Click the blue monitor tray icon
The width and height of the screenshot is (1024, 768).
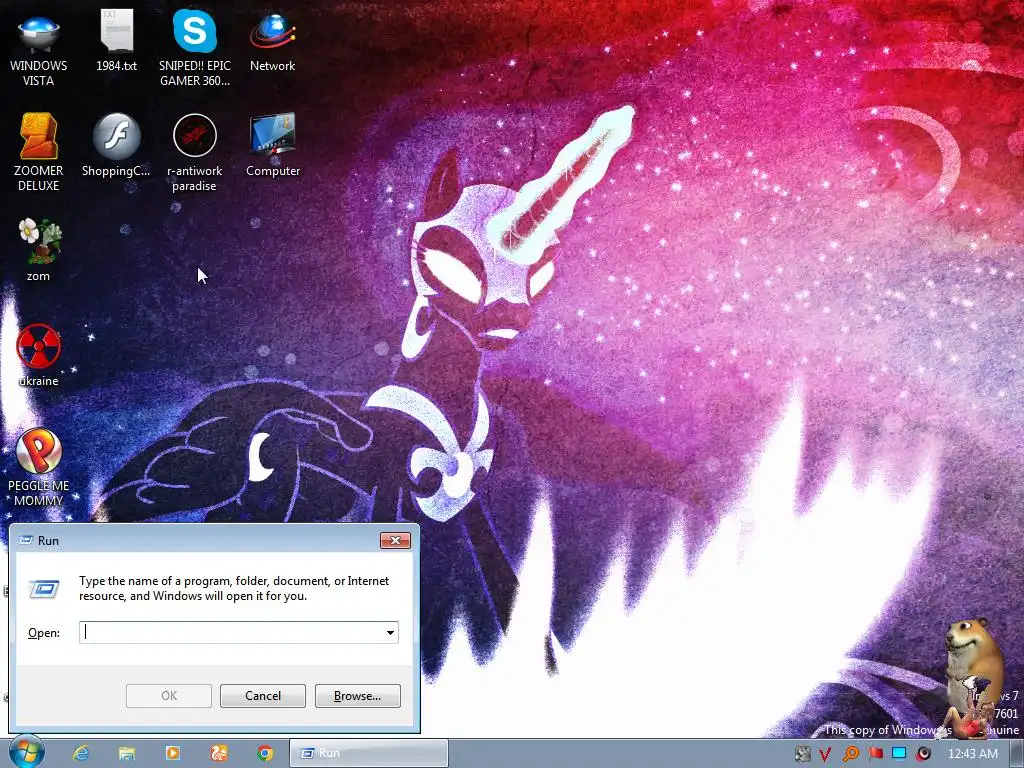coord(899,754)
